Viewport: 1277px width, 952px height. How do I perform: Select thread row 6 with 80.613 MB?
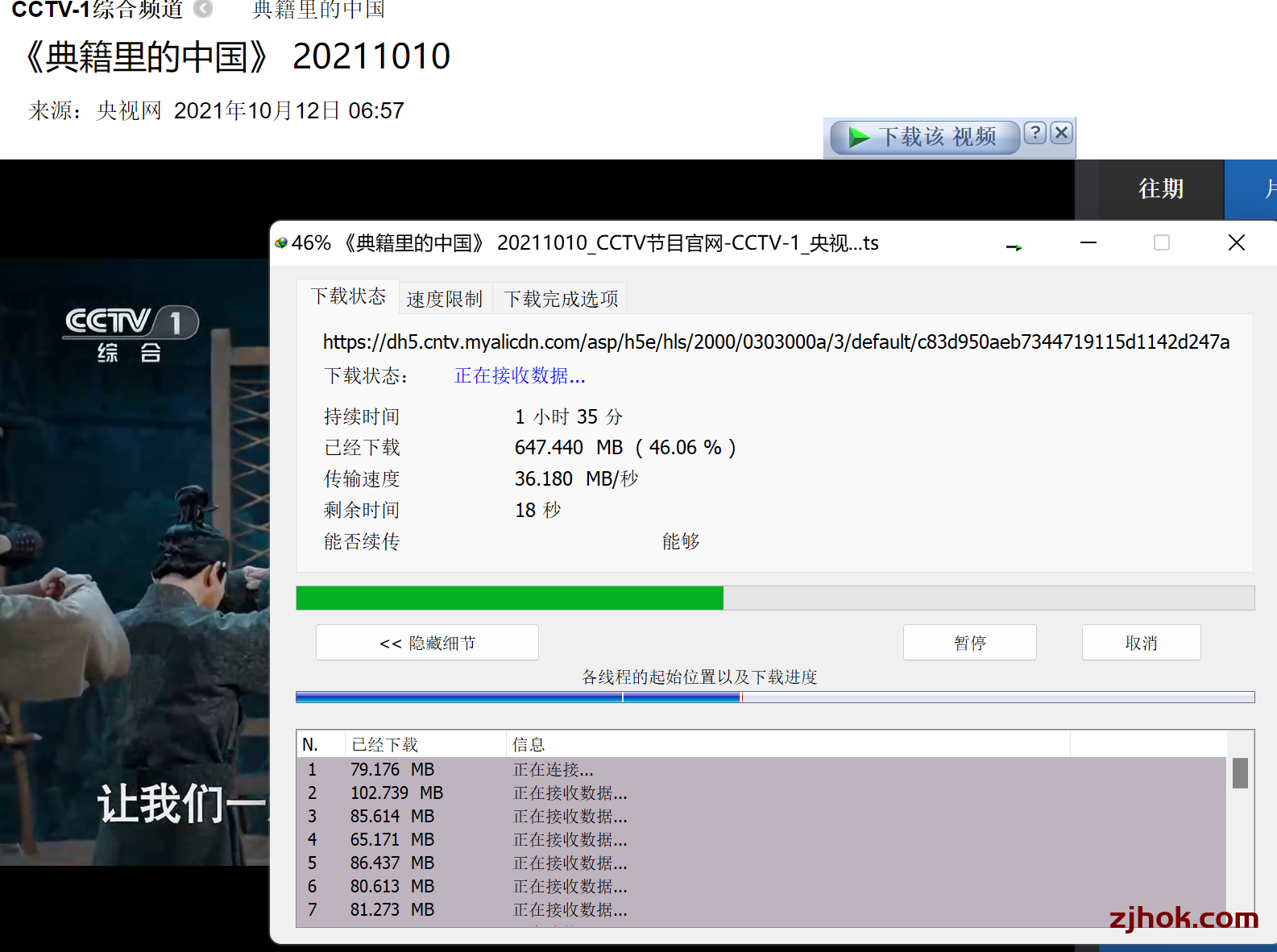[762, 887]
